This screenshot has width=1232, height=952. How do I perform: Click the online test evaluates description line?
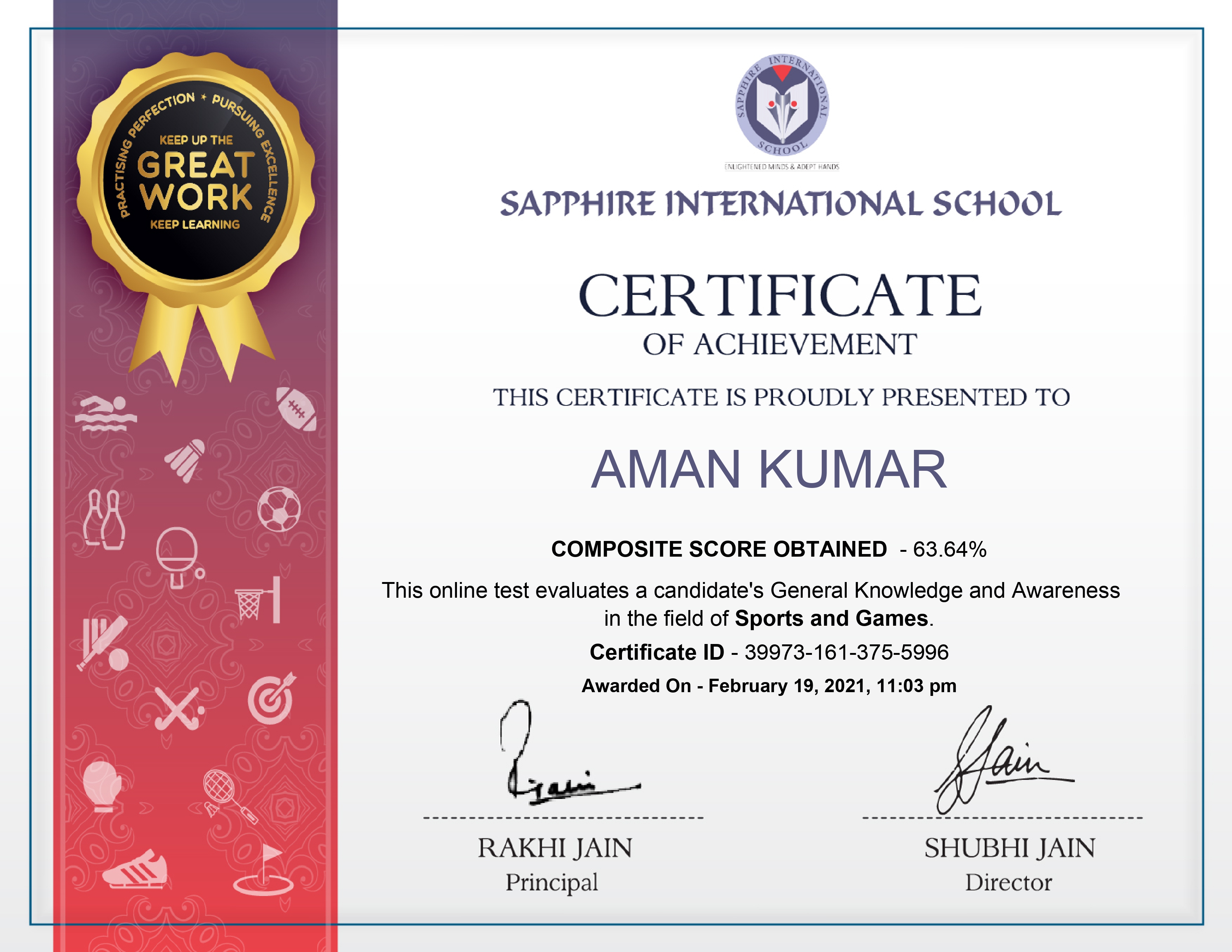coord(751,591)
